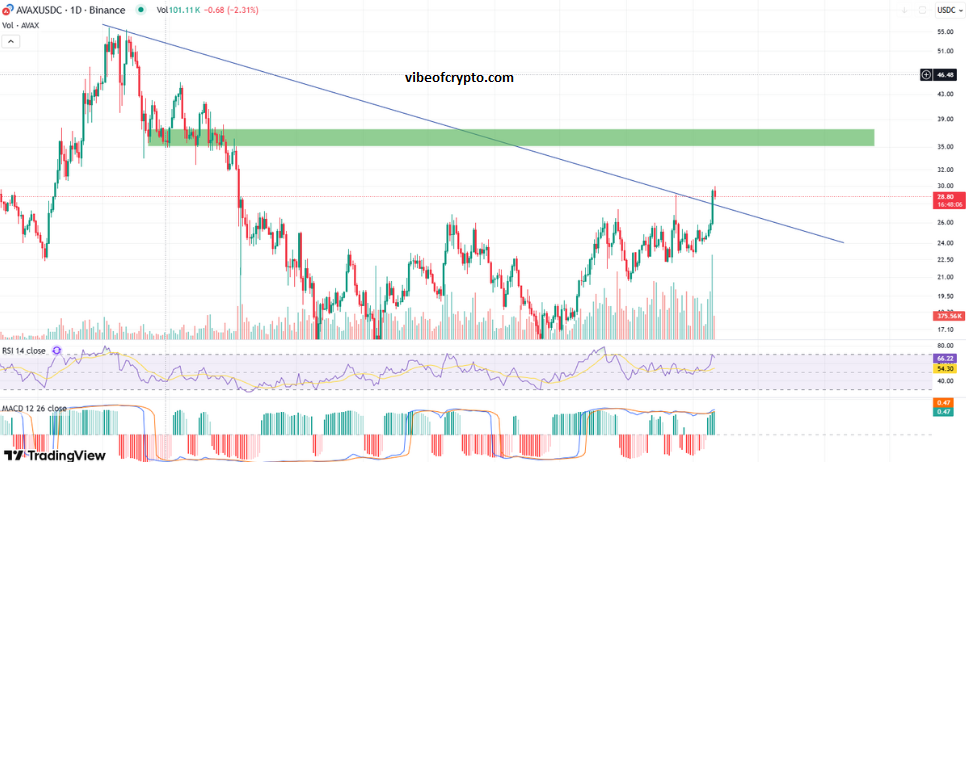The image size is (966, 782).
Task: Click the AVAX coin logo icon
Action: coord(10,10)
